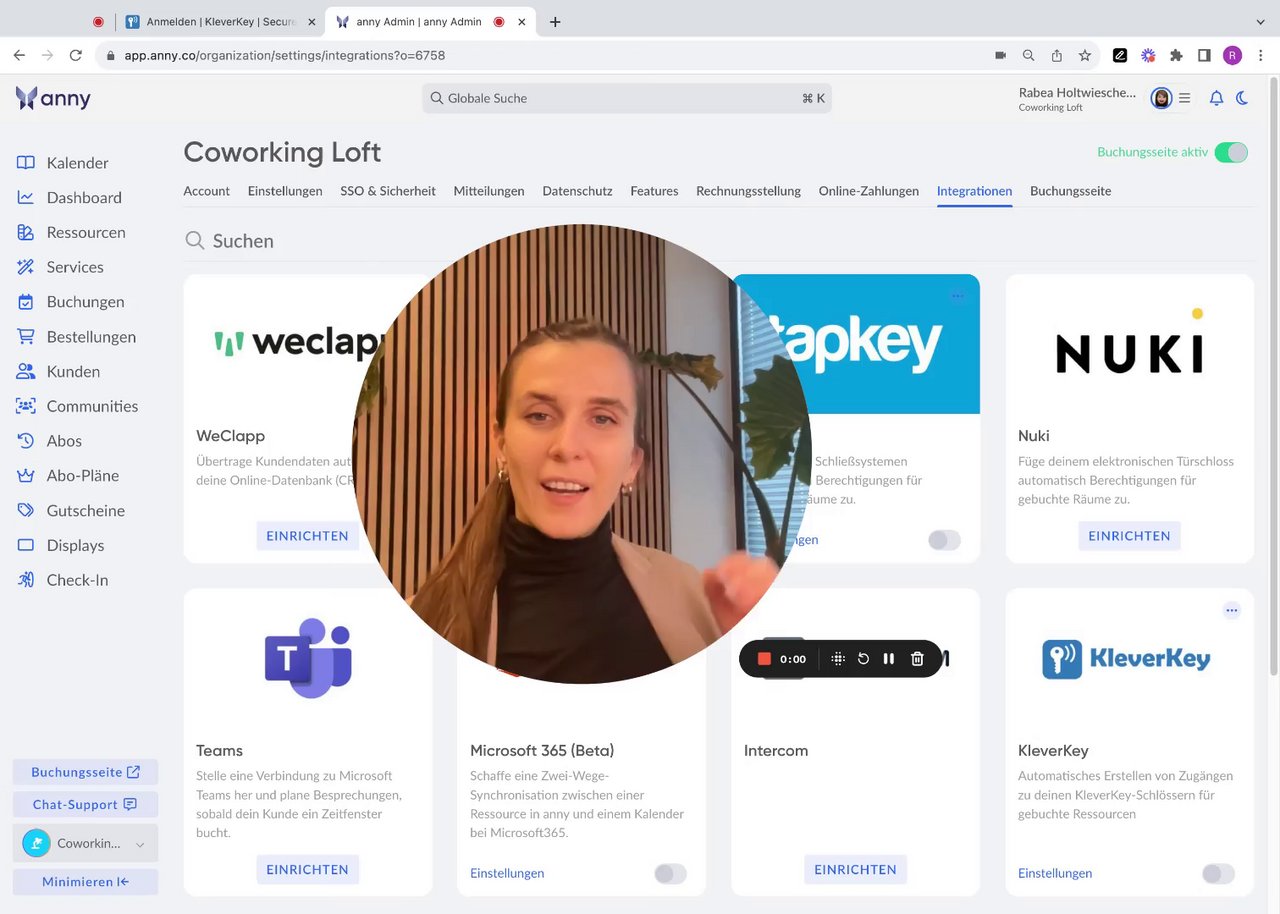1280x914 pixels.
Task: Open the browser tab list chevron
Action: click(1260, 21)
